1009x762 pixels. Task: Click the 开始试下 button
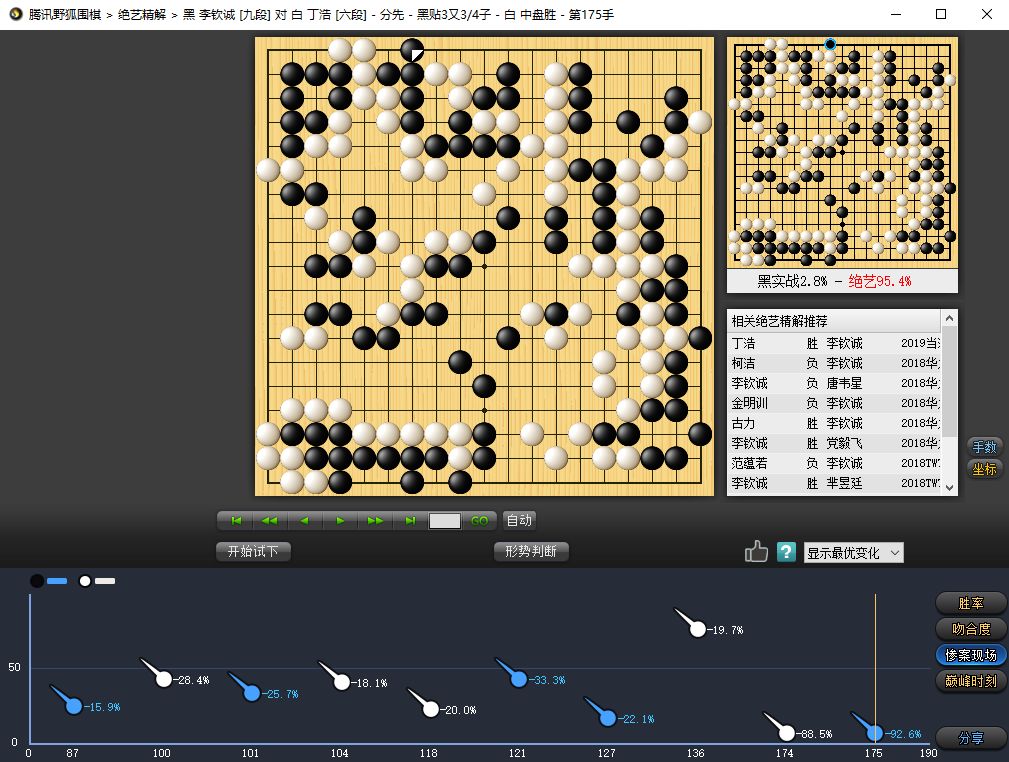point(253,551)
